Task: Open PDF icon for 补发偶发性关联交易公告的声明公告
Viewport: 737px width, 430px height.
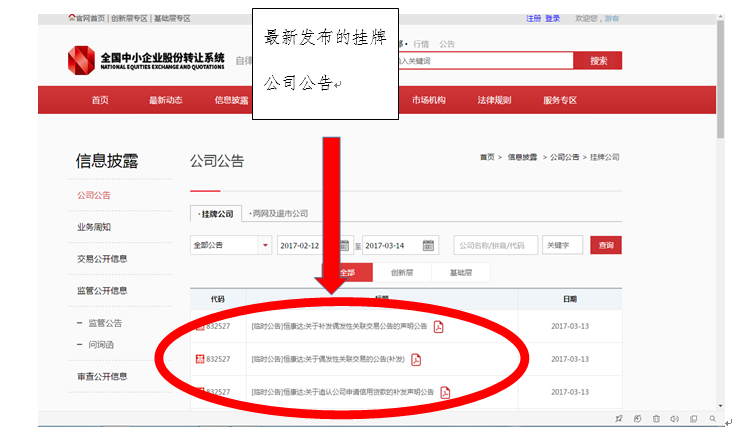Action: (437, 326)
